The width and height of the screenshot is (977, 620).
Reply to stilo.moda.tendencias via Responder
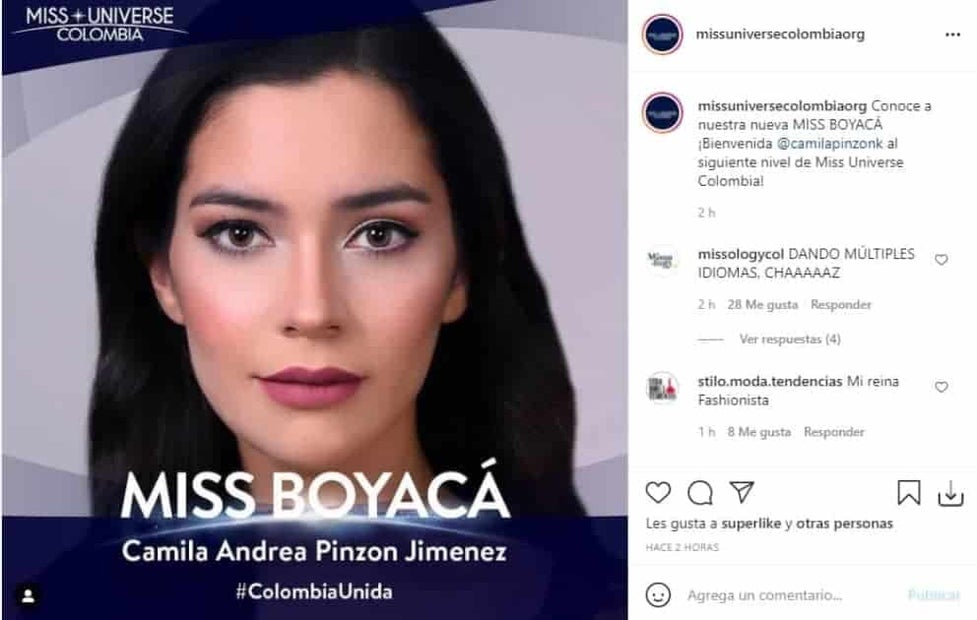[834, 432]
